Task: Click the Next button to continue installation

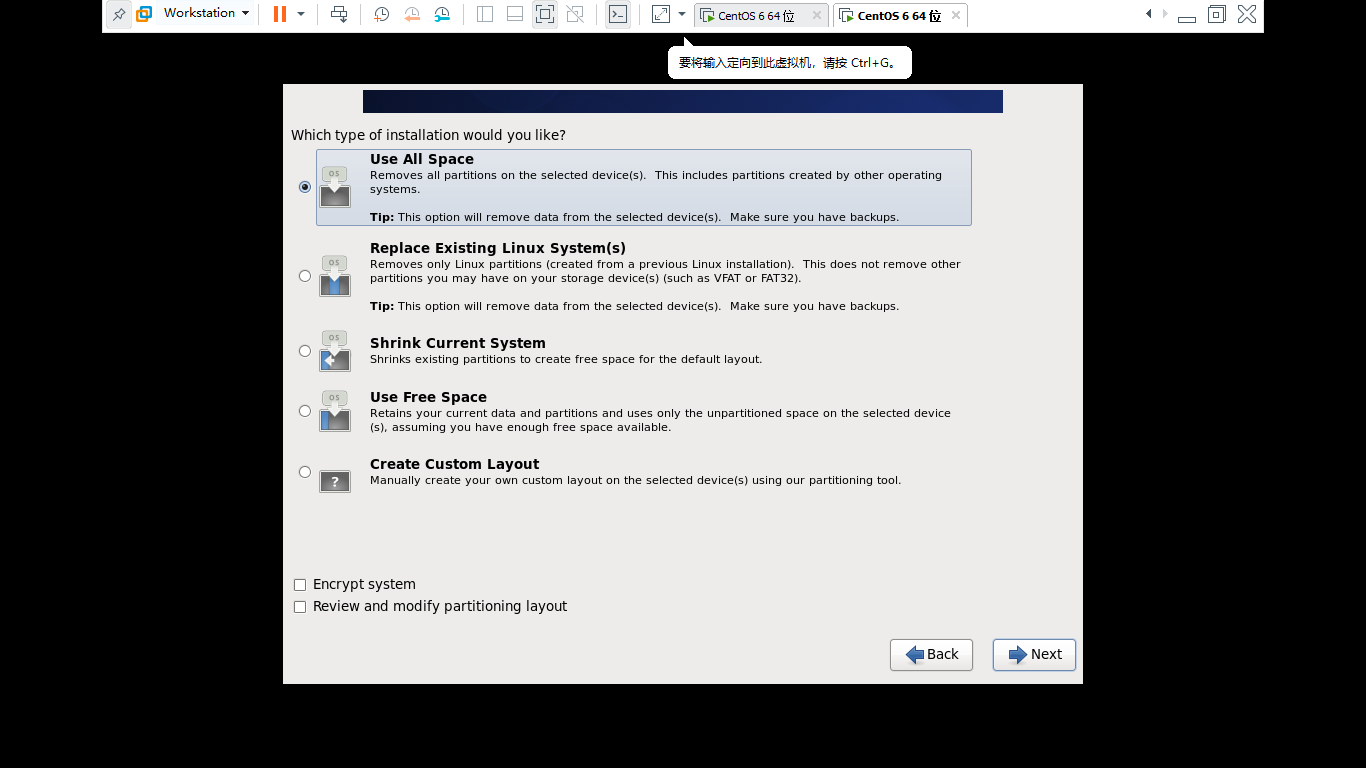Action: (1033, 654)
